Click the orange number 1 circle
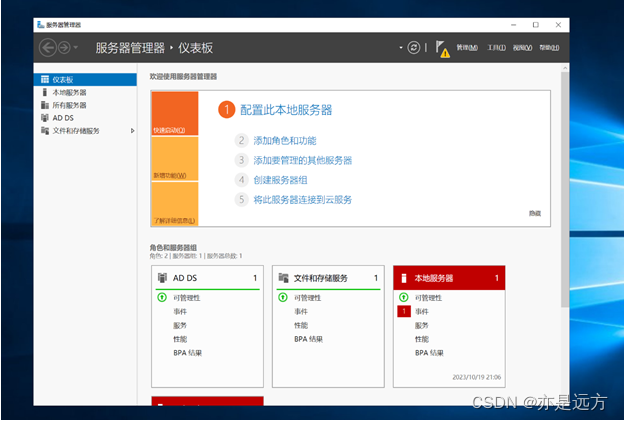The image size is (624, 421). [x=226, y=110]
